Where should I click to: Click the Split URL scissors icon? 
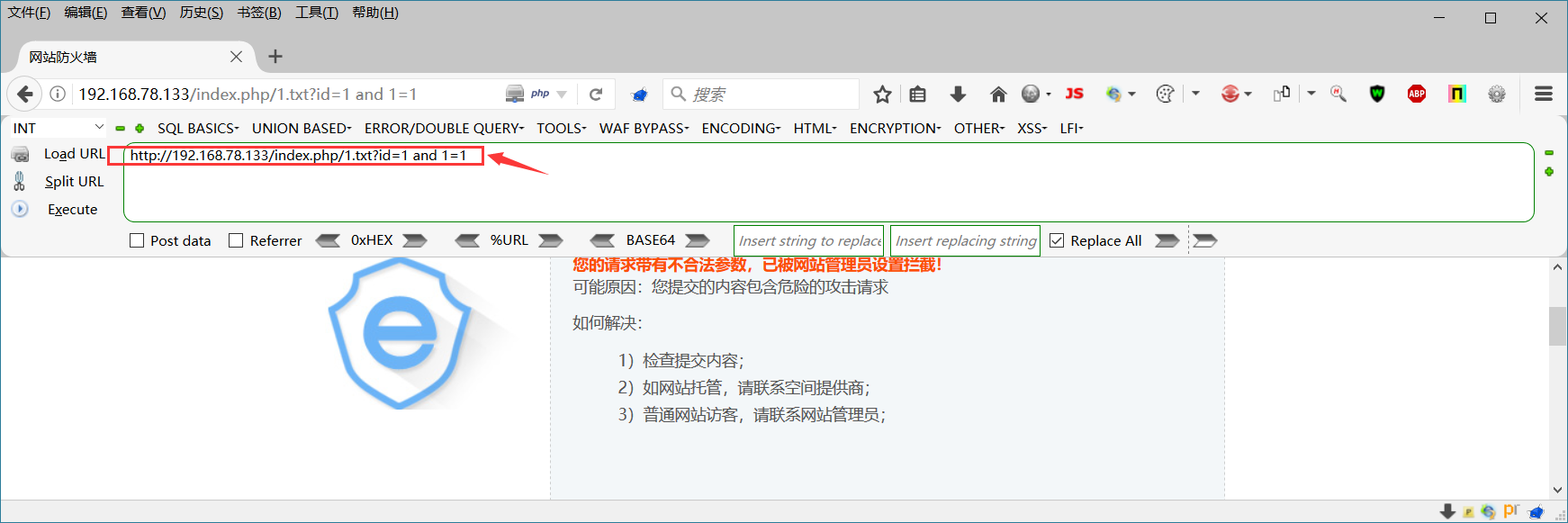coord(20,181)
